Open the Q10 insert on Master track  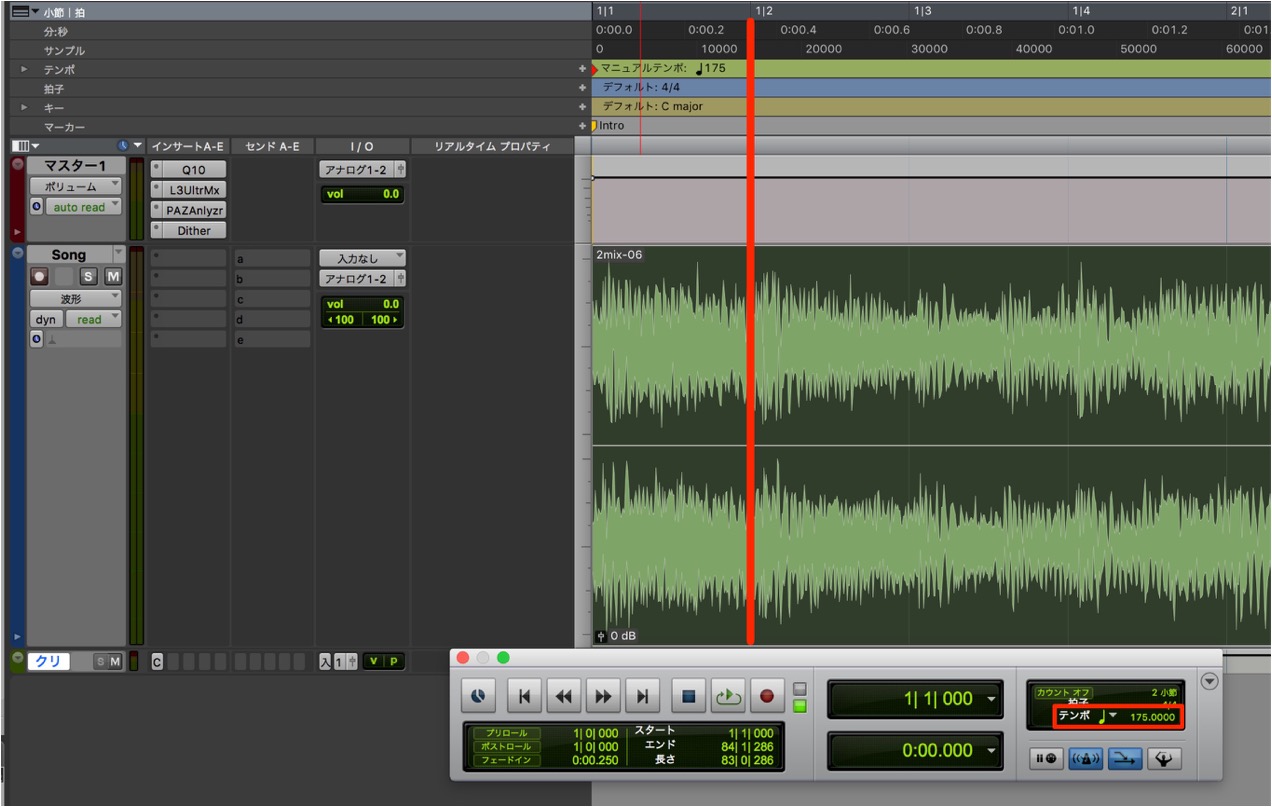click(194, 169)
